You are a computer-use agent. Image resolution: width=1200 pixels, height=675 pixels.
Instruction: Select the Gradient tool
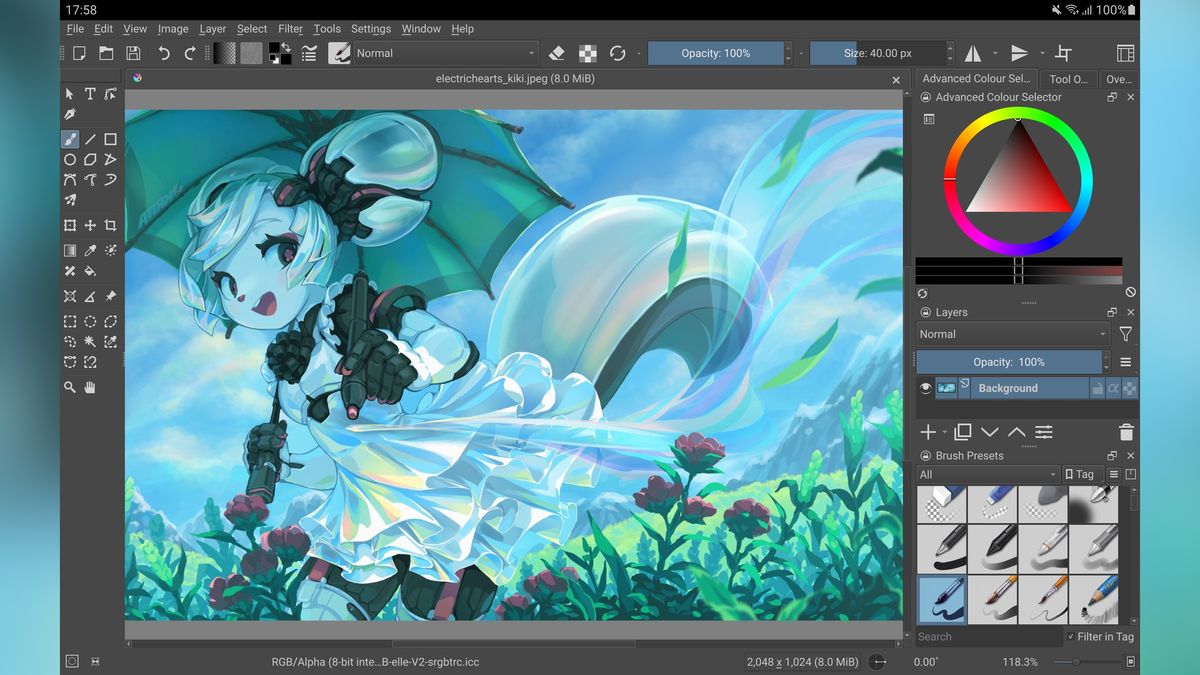point(70,250)
